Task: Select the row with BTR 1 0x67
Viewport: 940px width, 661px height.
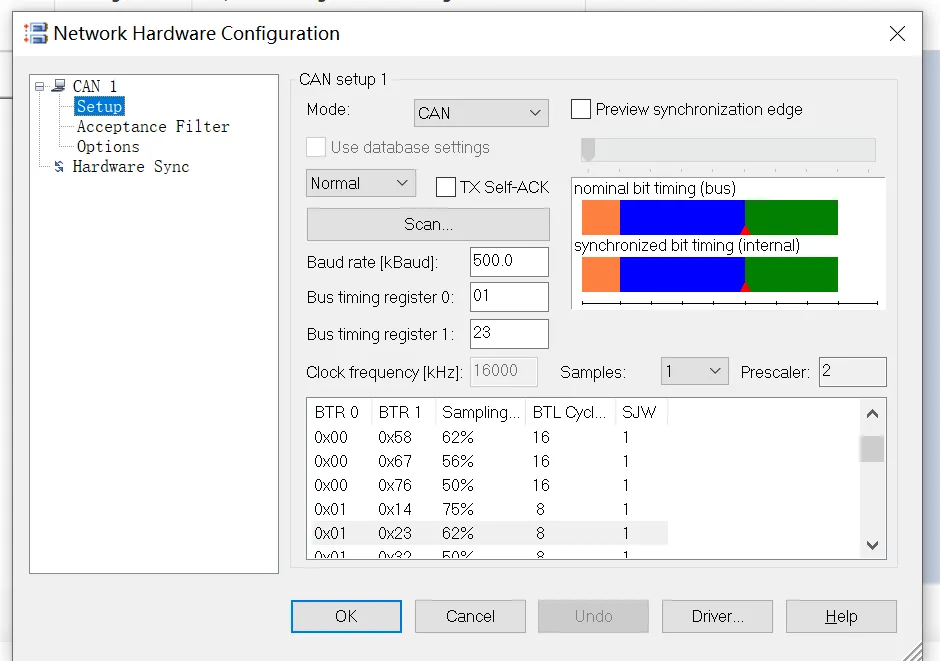Action: click(x=488, y=461)
